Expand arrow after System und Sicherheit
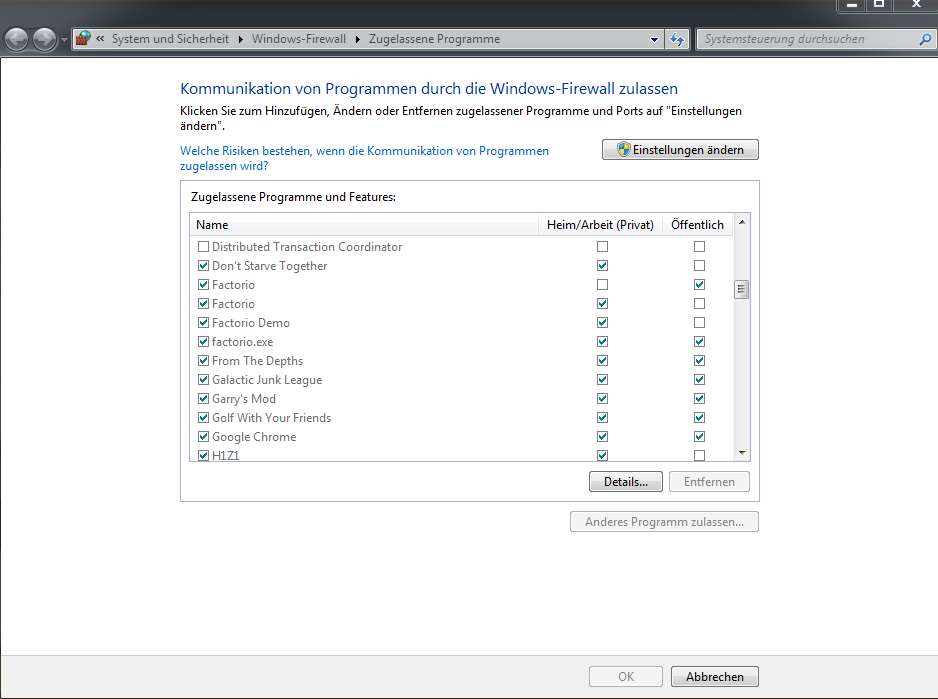 [240, 39]
